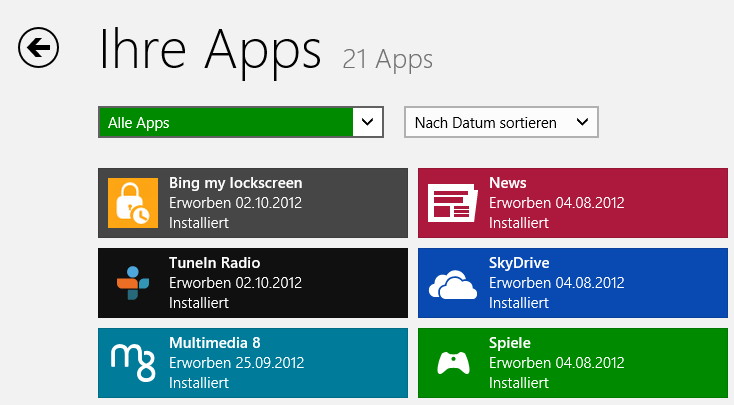Click Installiert status on Bing my lockscreen
The width and height of the screenshot is (734, 405).
199,223
